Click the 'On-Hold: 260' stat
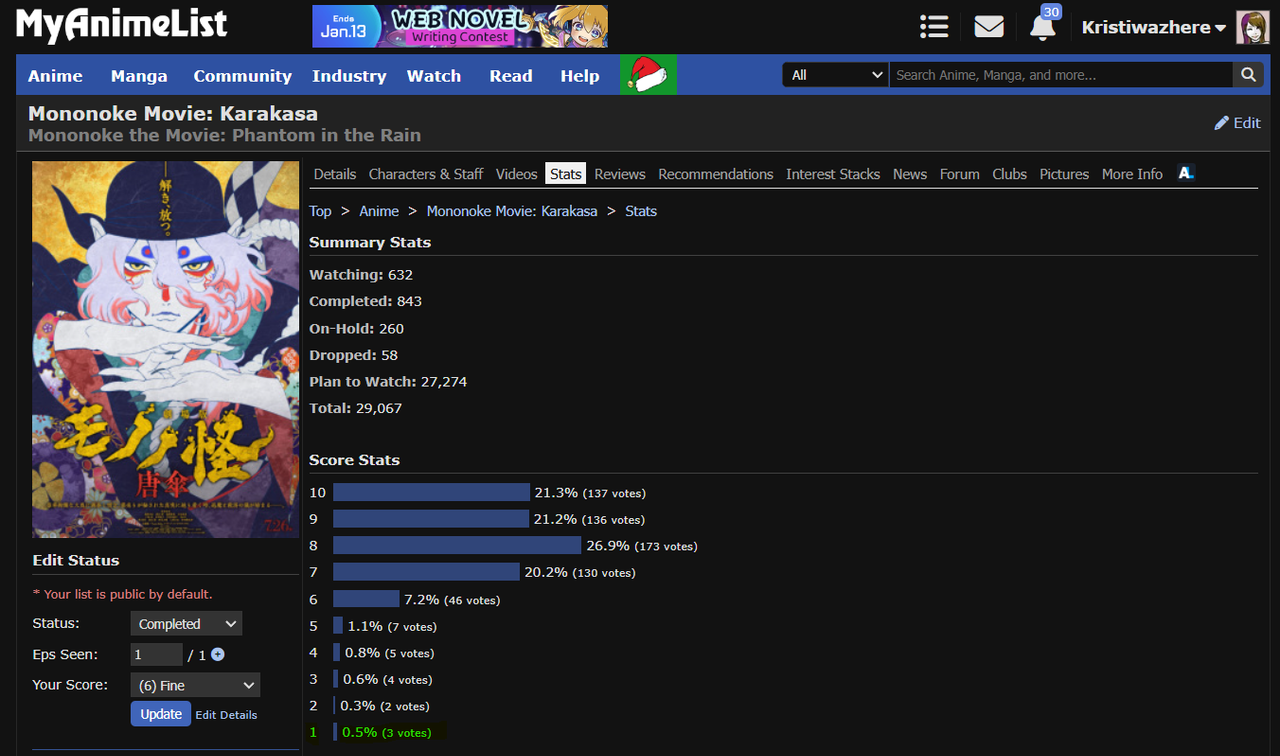This screenshot has height=756, width=1280. pos(357,328)
